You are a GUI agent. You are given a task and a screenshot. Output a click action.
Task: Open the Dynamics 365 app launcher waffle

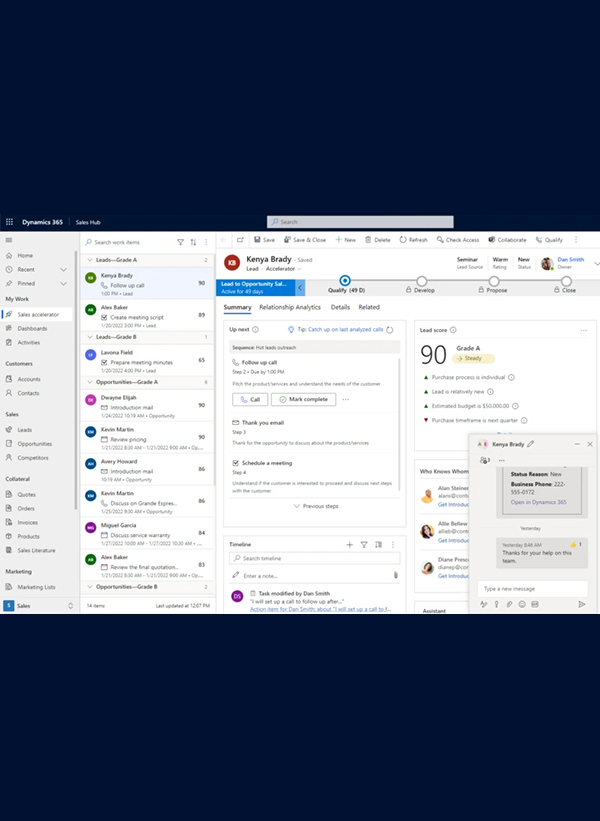pyautogui.click(x=9, y=222)
